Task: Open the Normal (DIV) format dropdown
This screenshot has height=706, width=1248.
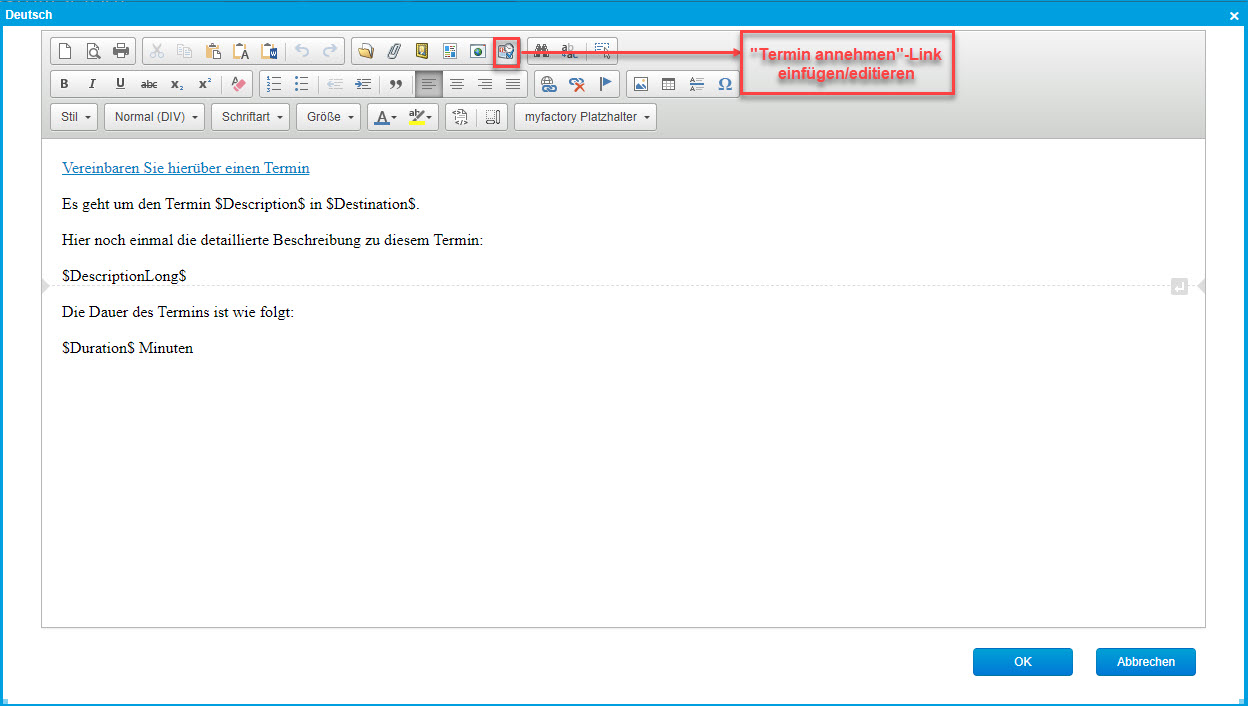Action: (154, 117)
